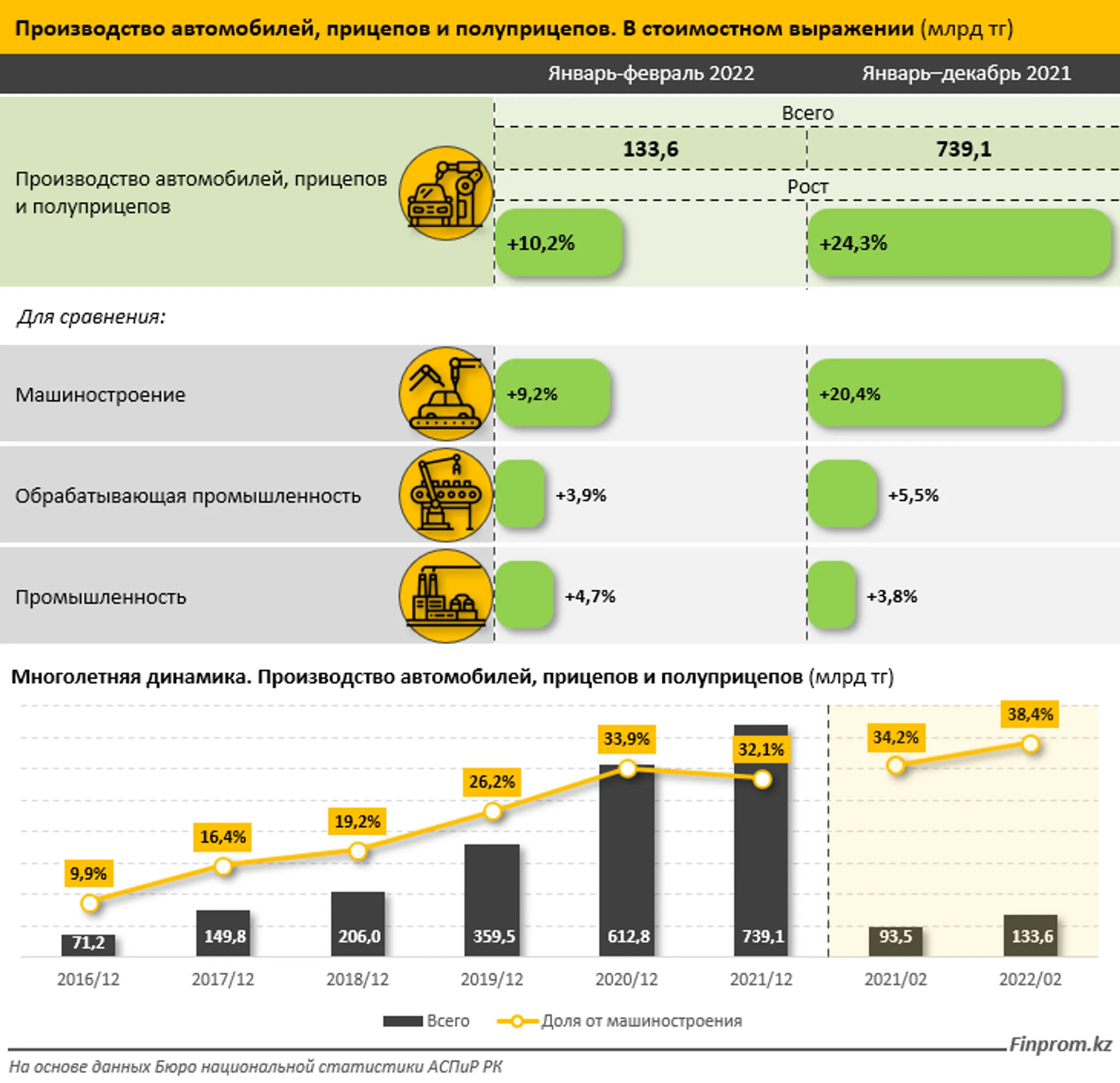Screen dimensions: 1120x1083
Task: Click the 739,1 bar for 2021/12
Action: coord(761,840)
